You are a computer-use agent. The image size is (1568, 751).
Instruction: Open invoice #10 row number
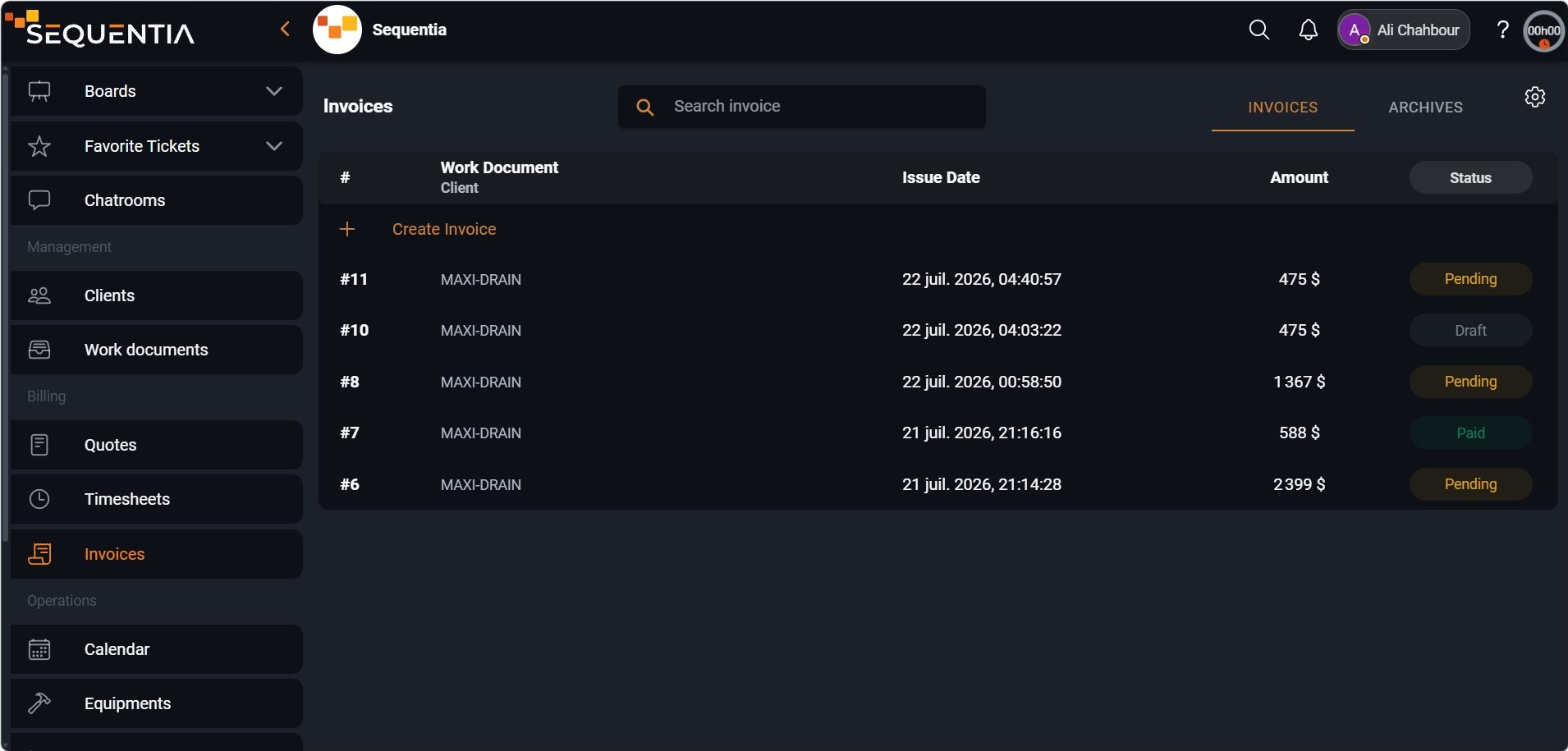click(355, 330)
